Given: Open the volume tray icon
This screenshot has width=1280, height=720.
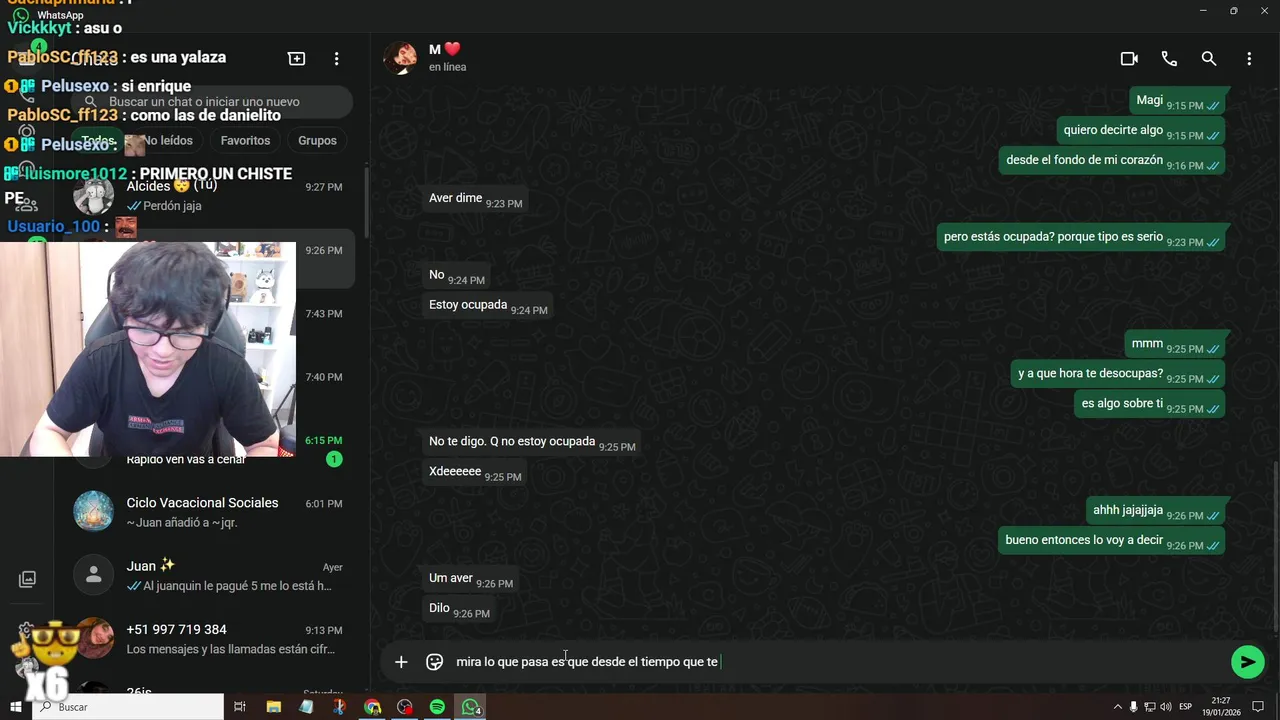Looking at the screenshot, I should [x=1165, y=707].
